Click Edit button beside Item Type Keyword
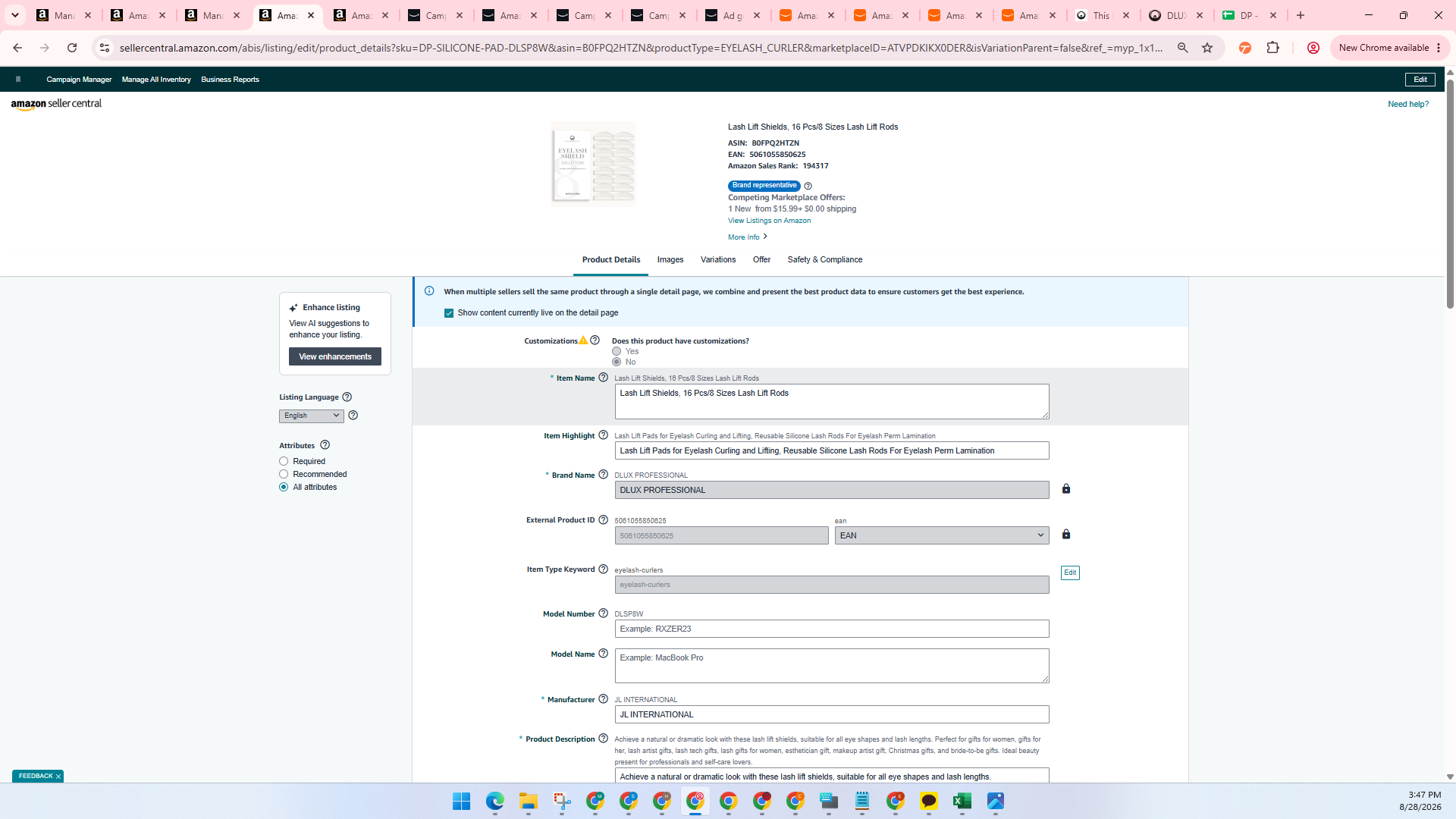The height and width of the screenshot is (819, 1456). click(1070, 573)
